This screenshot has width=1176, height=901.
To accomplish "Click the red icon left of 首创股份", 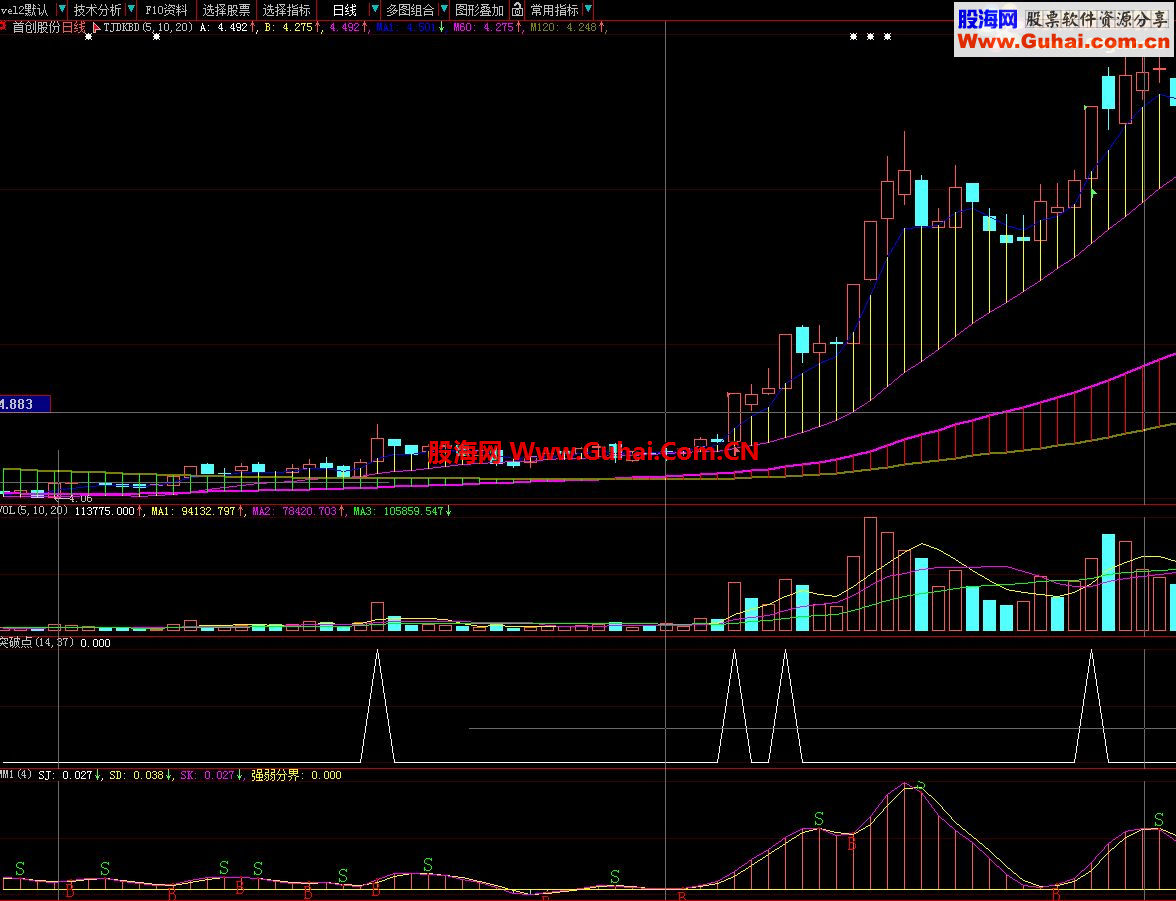I will [4, 26].
